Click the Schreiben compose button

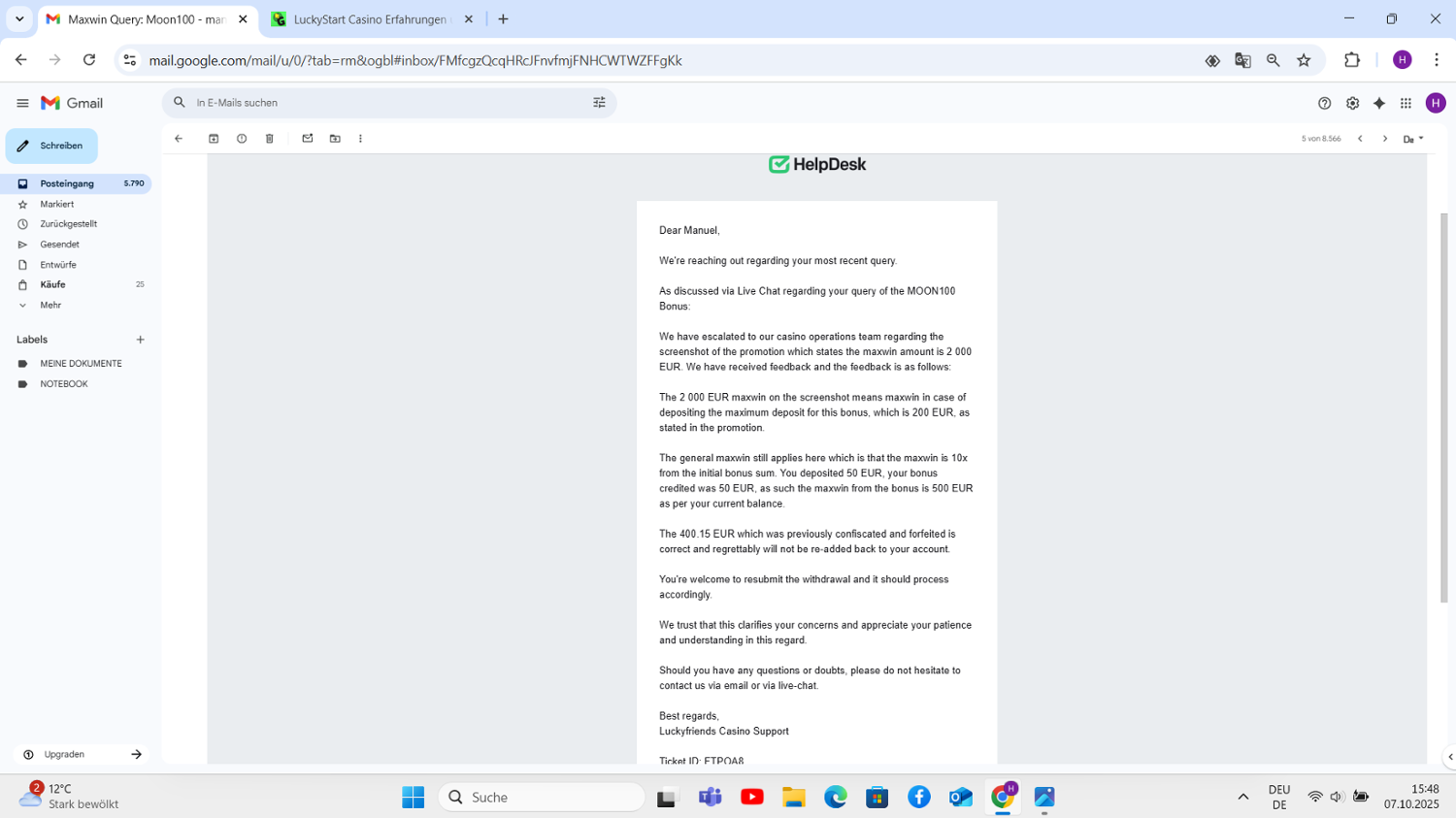point(52,146)
